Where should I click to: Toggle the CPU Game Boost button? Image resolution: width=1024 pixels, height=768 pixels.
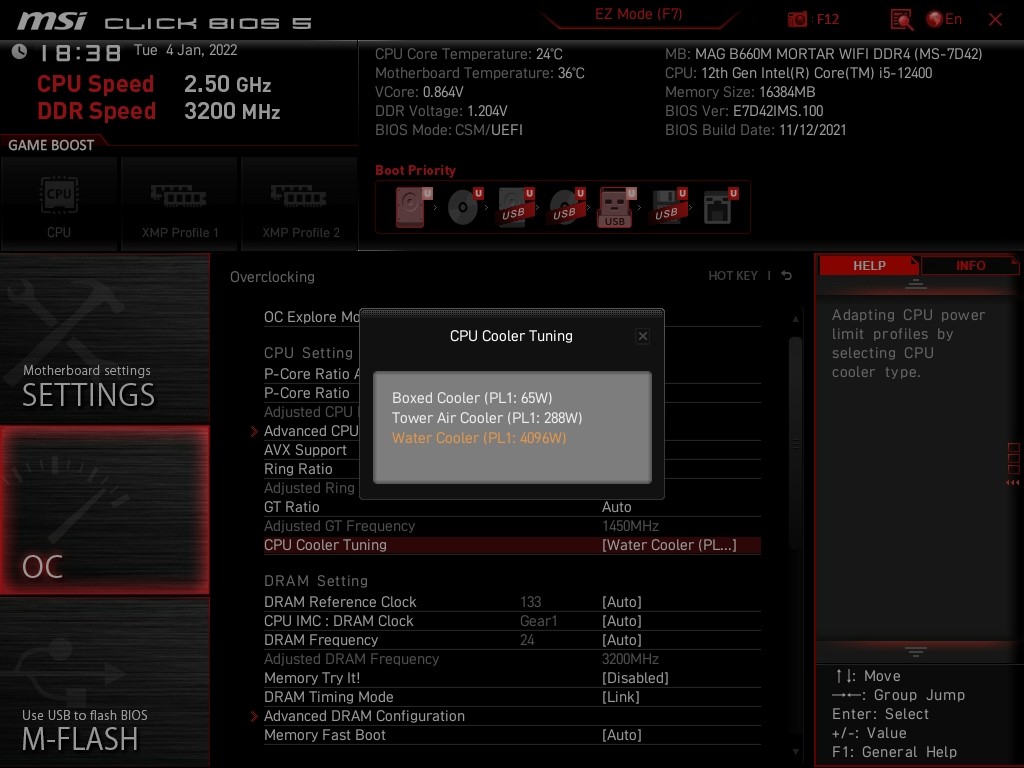point(59,204)
